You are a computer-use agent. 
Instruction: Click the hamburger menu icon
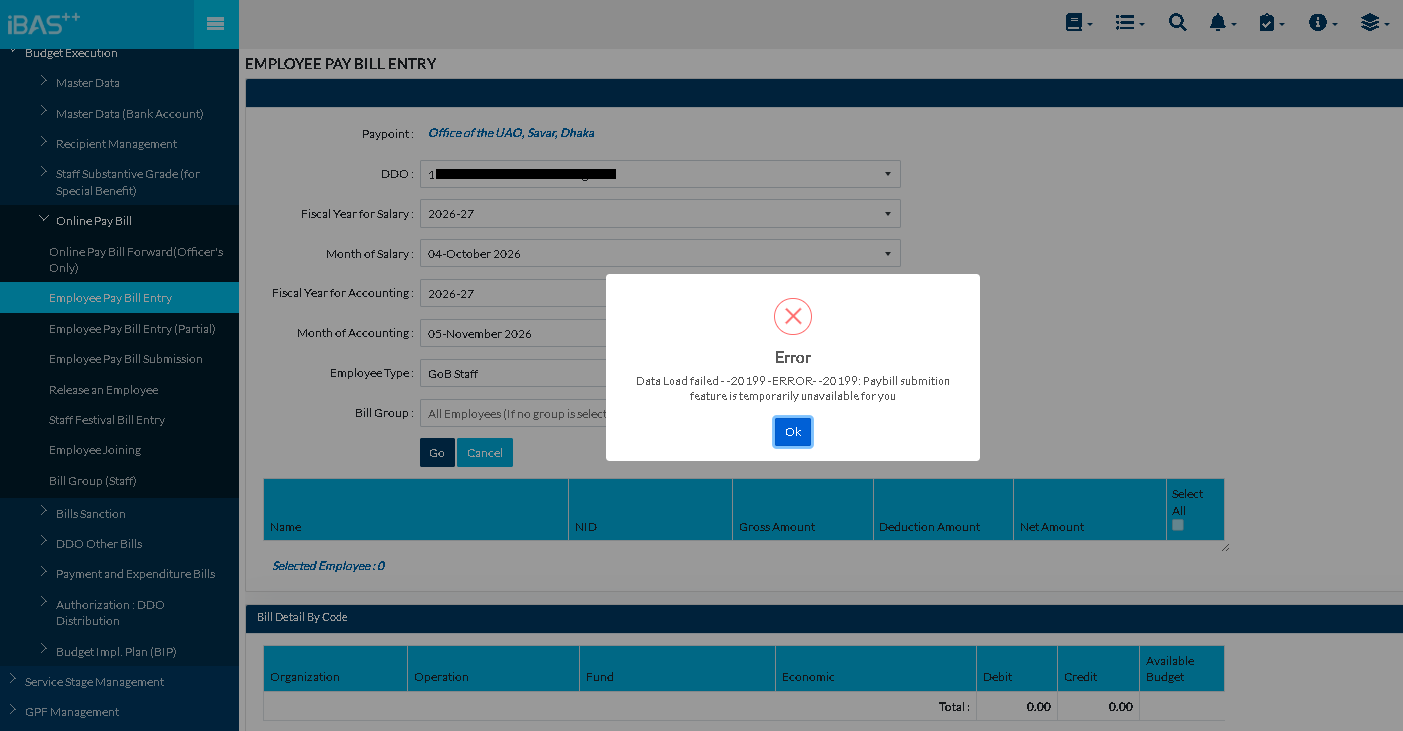[x=215, y=24]
